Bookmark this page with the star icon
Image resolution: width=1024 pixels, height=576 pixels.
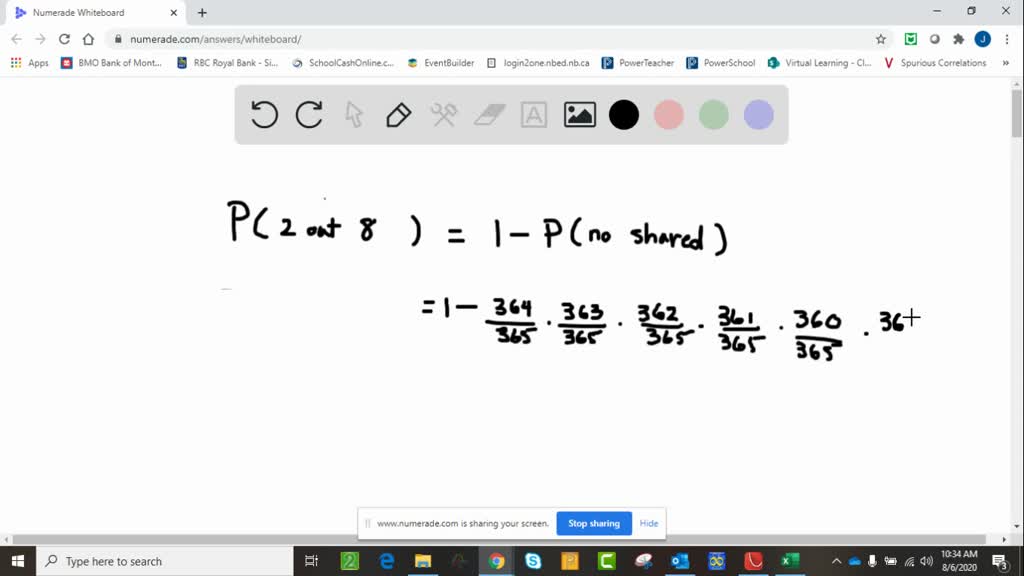879,37
